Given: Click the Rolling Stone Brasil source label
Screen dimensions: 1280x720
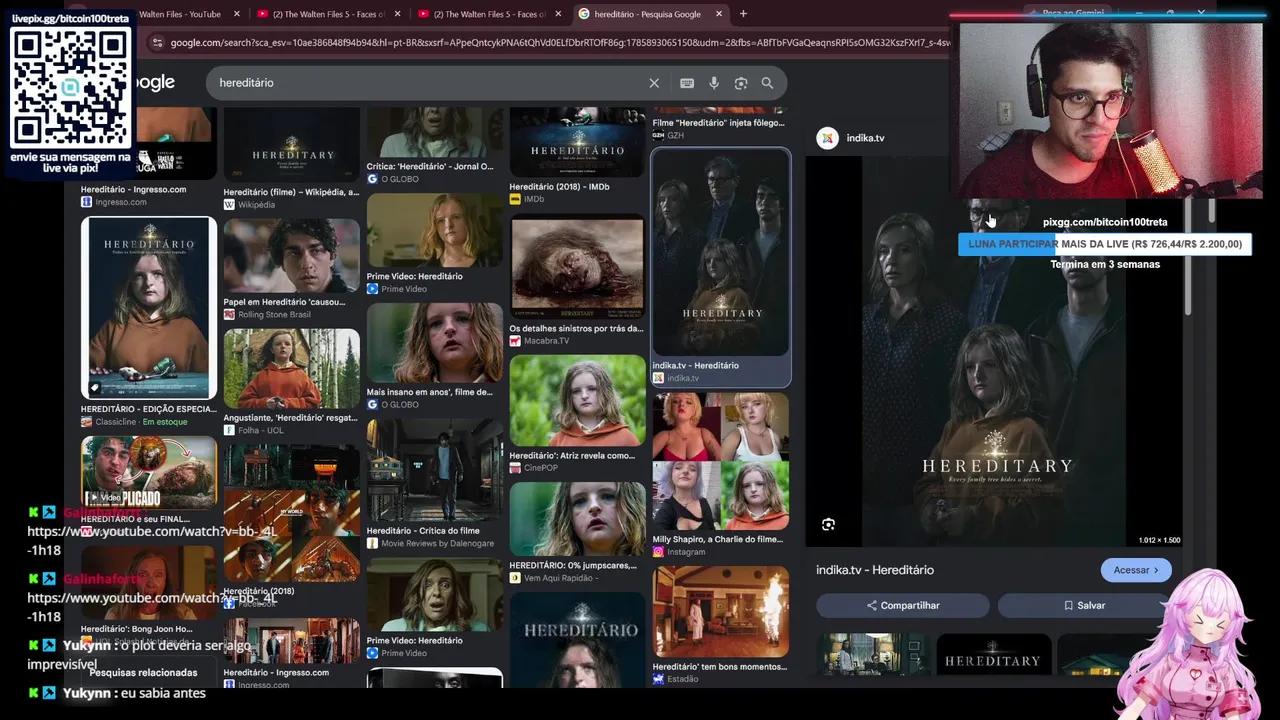Looking at the screenshot, I should tap(274, 315).
